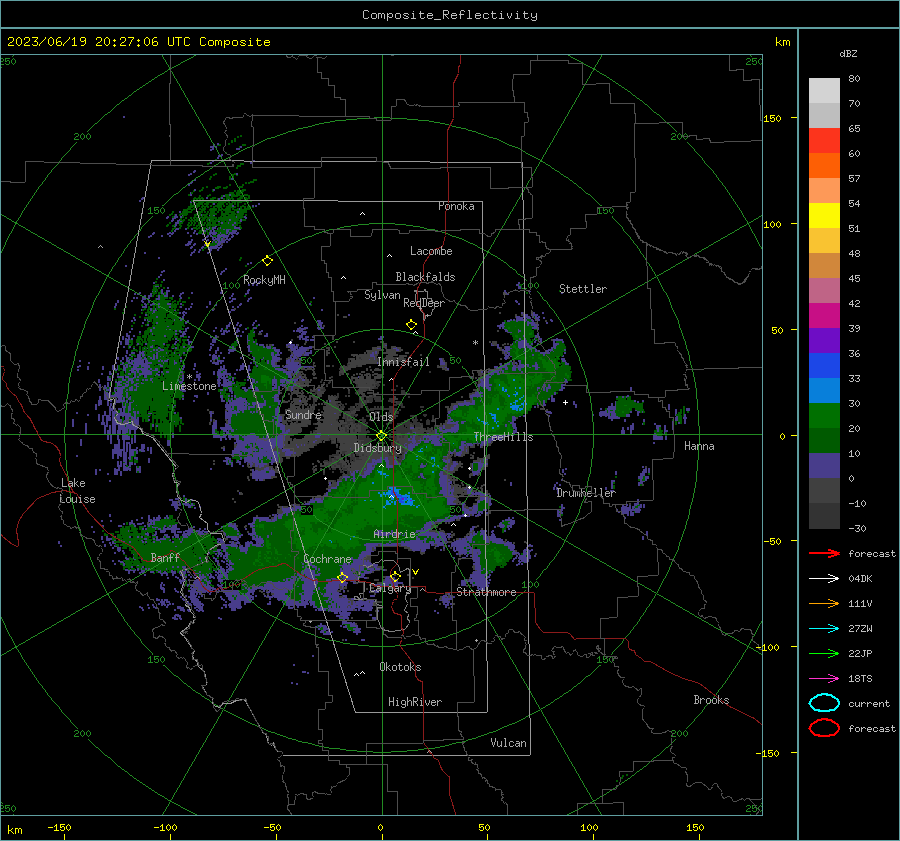Image resolution: width=900 pixels, height=841 pixels.
Task: Click the Strathmore label
Action: coord(486,592)
